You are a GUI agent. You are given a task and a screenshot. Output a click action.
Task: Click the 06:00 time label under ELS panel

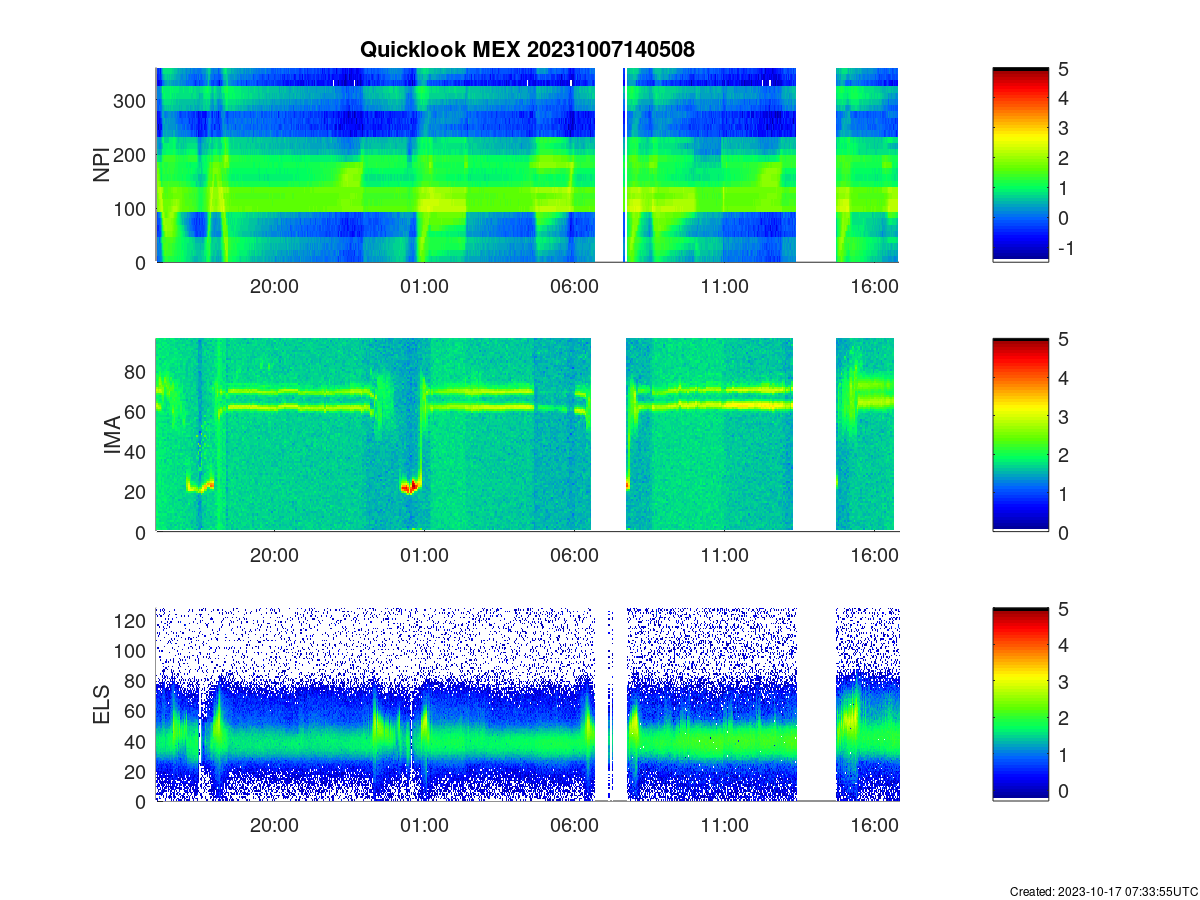tap(574, 825)
